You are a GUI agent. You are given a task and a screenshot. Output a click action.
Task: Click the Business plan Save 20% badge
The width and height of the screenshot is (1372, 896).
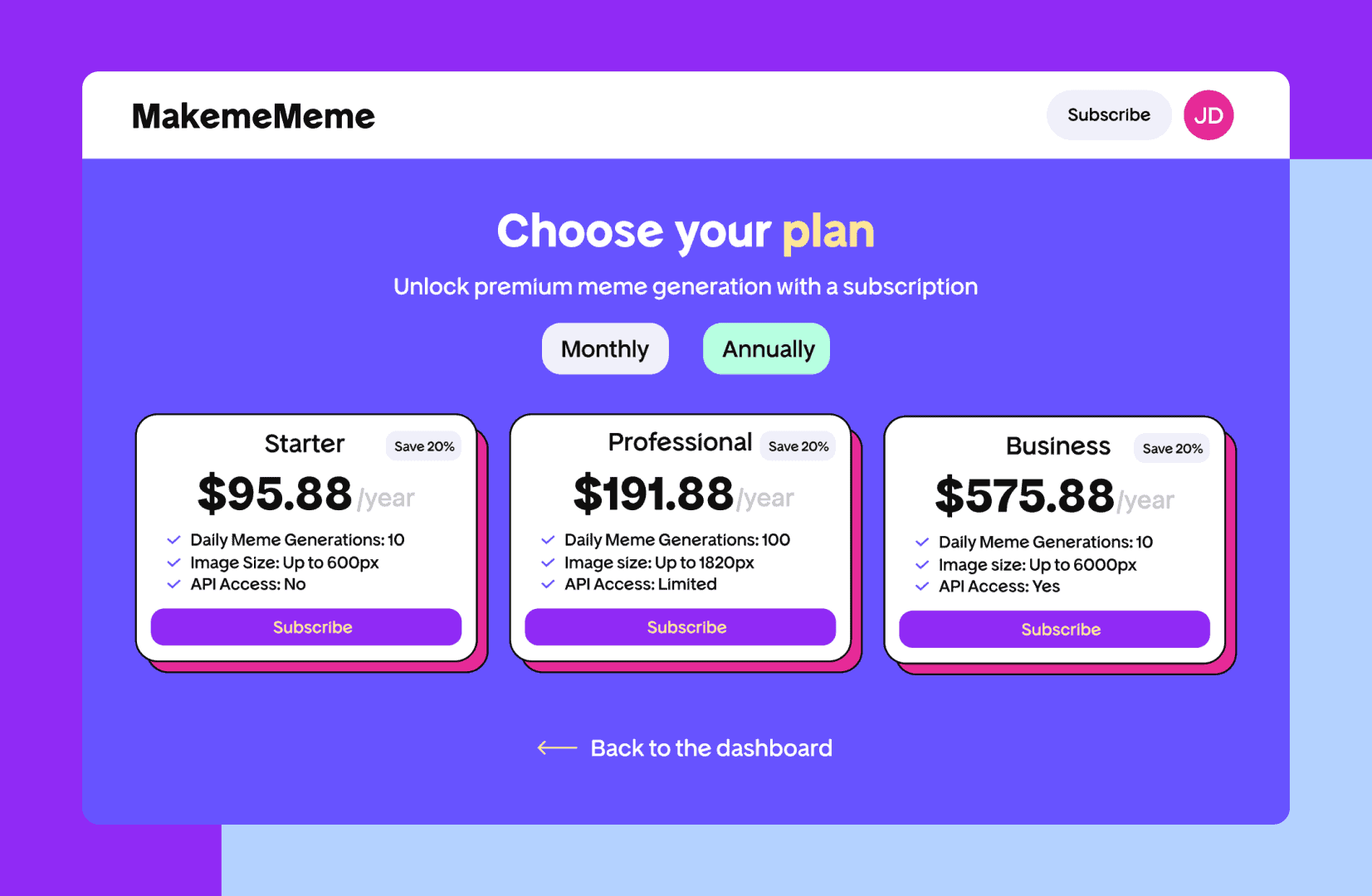coord(1172,449)
